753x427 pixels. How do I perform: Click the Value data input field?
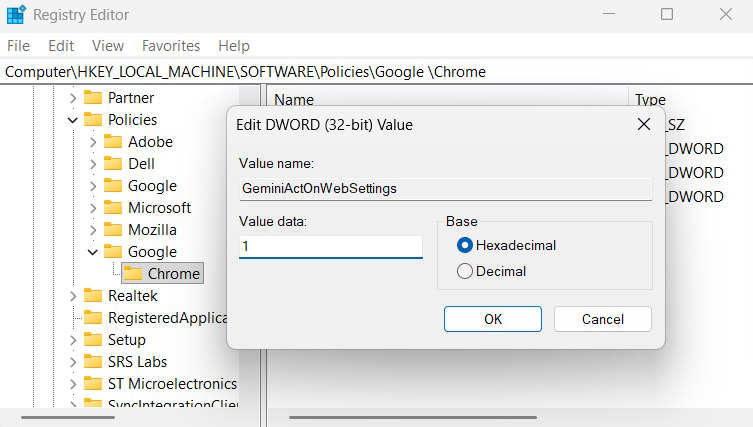tap(331, 246)
